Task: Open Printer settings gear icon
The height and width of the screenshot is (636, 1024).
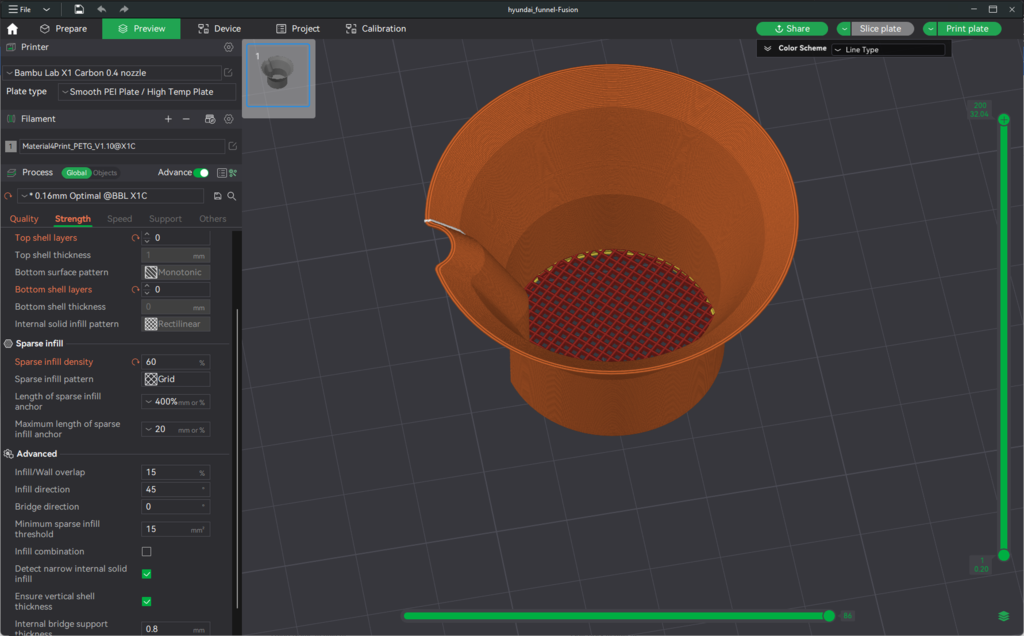Action: [229, 47]
